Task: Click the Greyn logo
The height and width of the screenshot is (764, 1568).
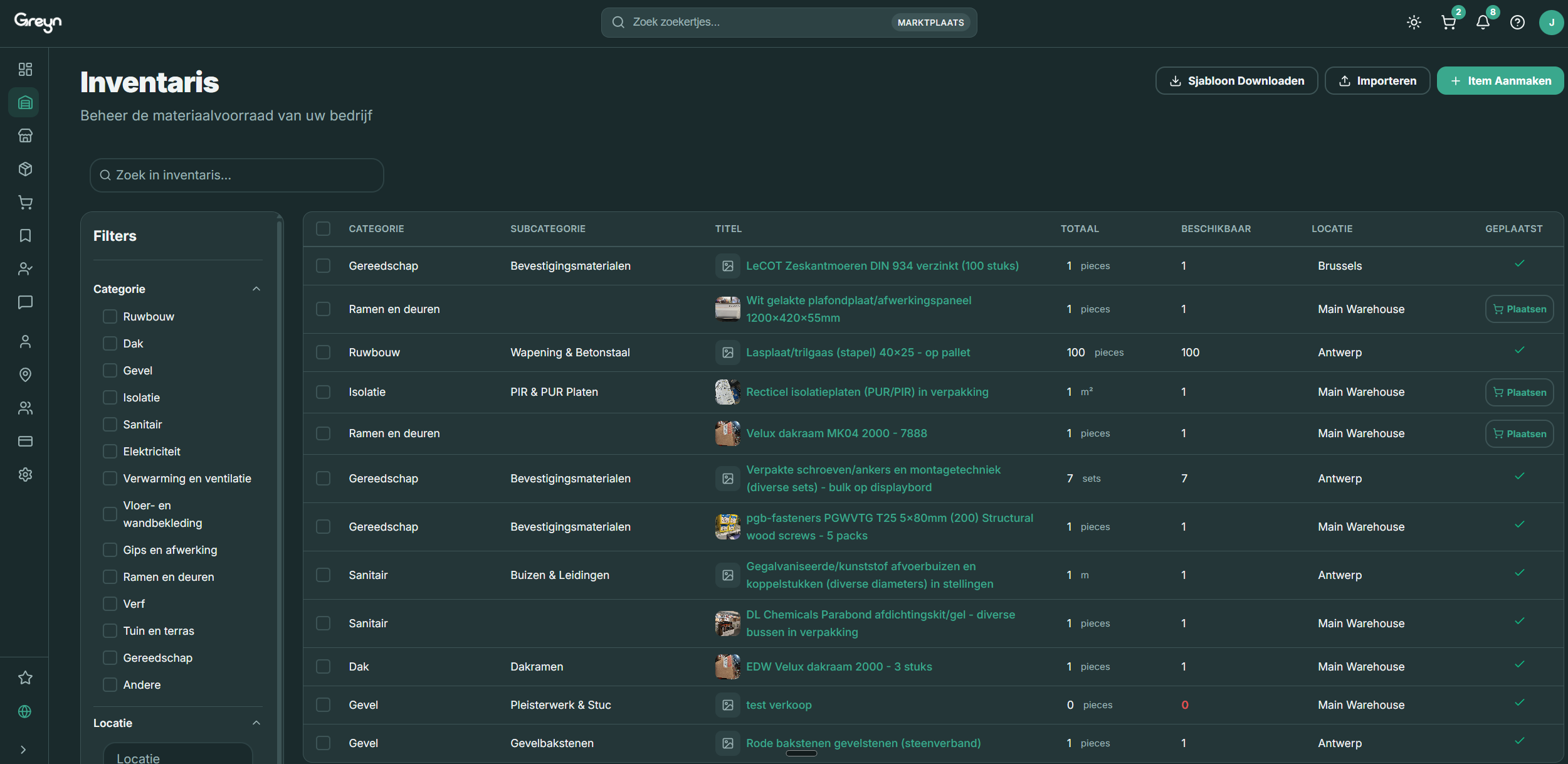Action: click(38, 23)
